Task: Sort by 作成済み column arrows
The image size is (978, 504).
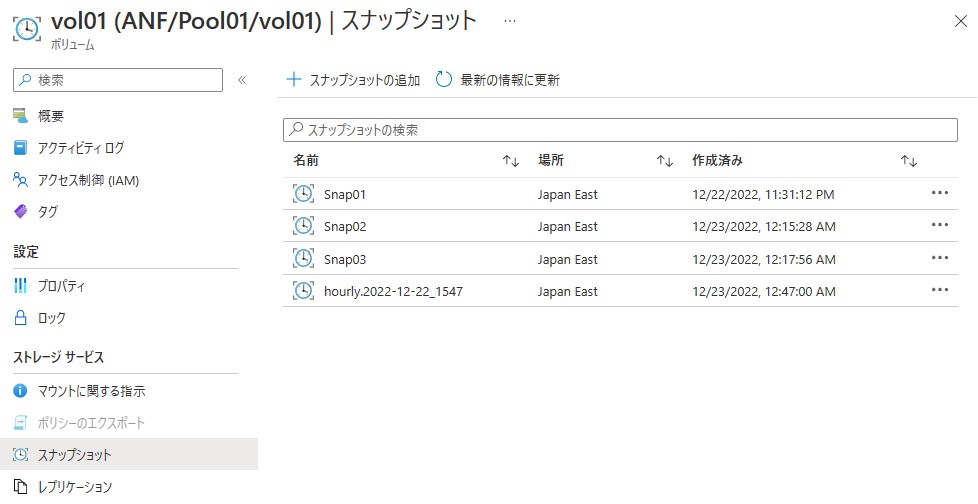Action: point(909,162)
